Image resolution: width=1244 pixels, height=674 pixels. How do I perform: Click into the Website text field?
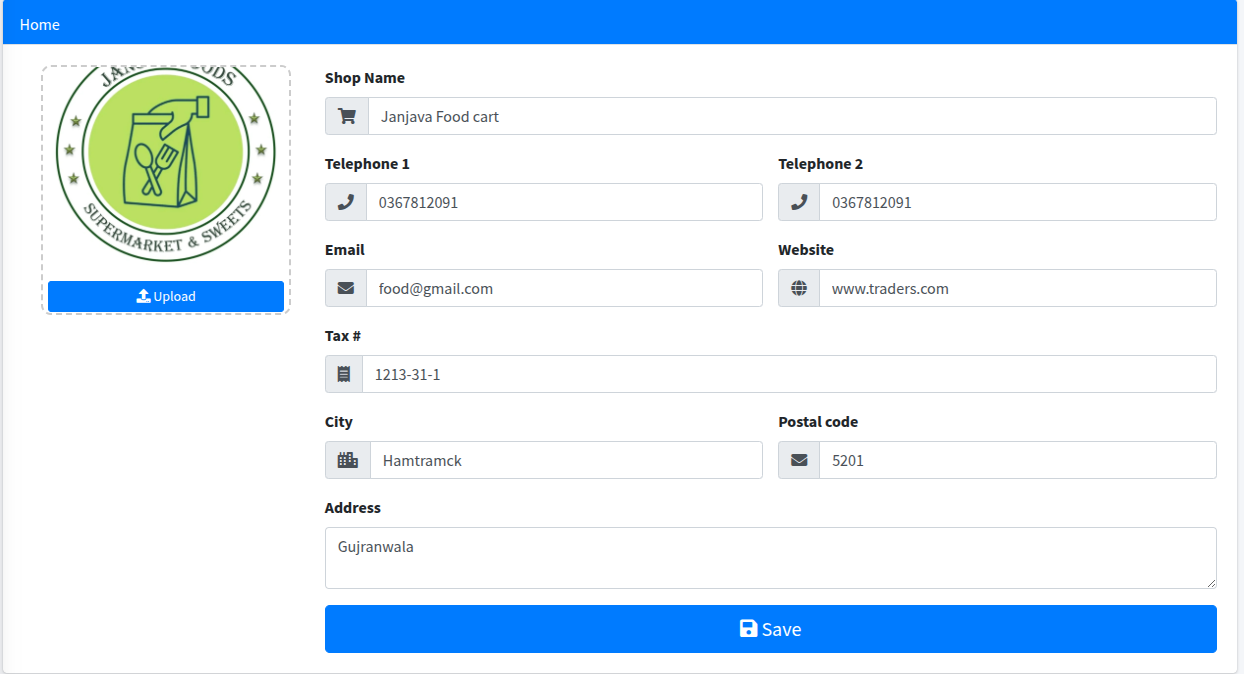click(x=1017, y=288)
